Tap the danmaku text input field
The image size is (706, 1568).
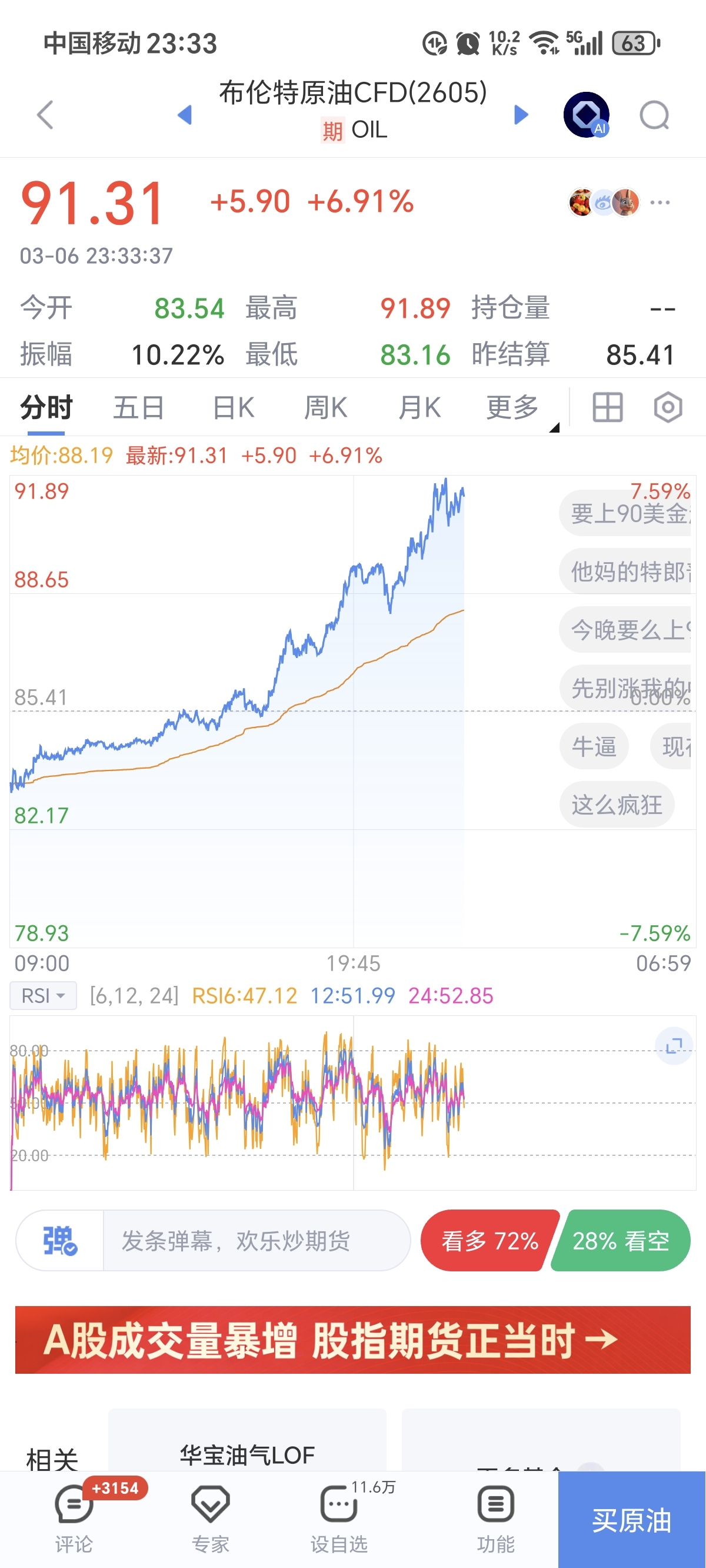click(255, 1241)
